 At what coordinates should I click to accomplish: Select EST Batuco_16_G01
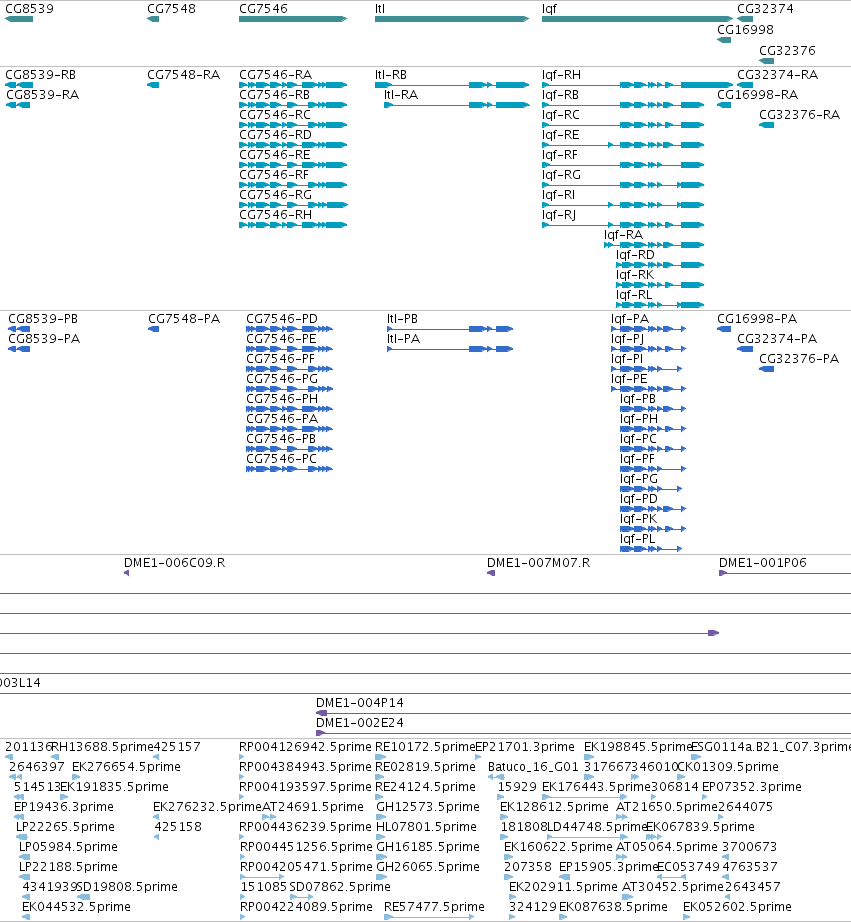tap(534, 767)
